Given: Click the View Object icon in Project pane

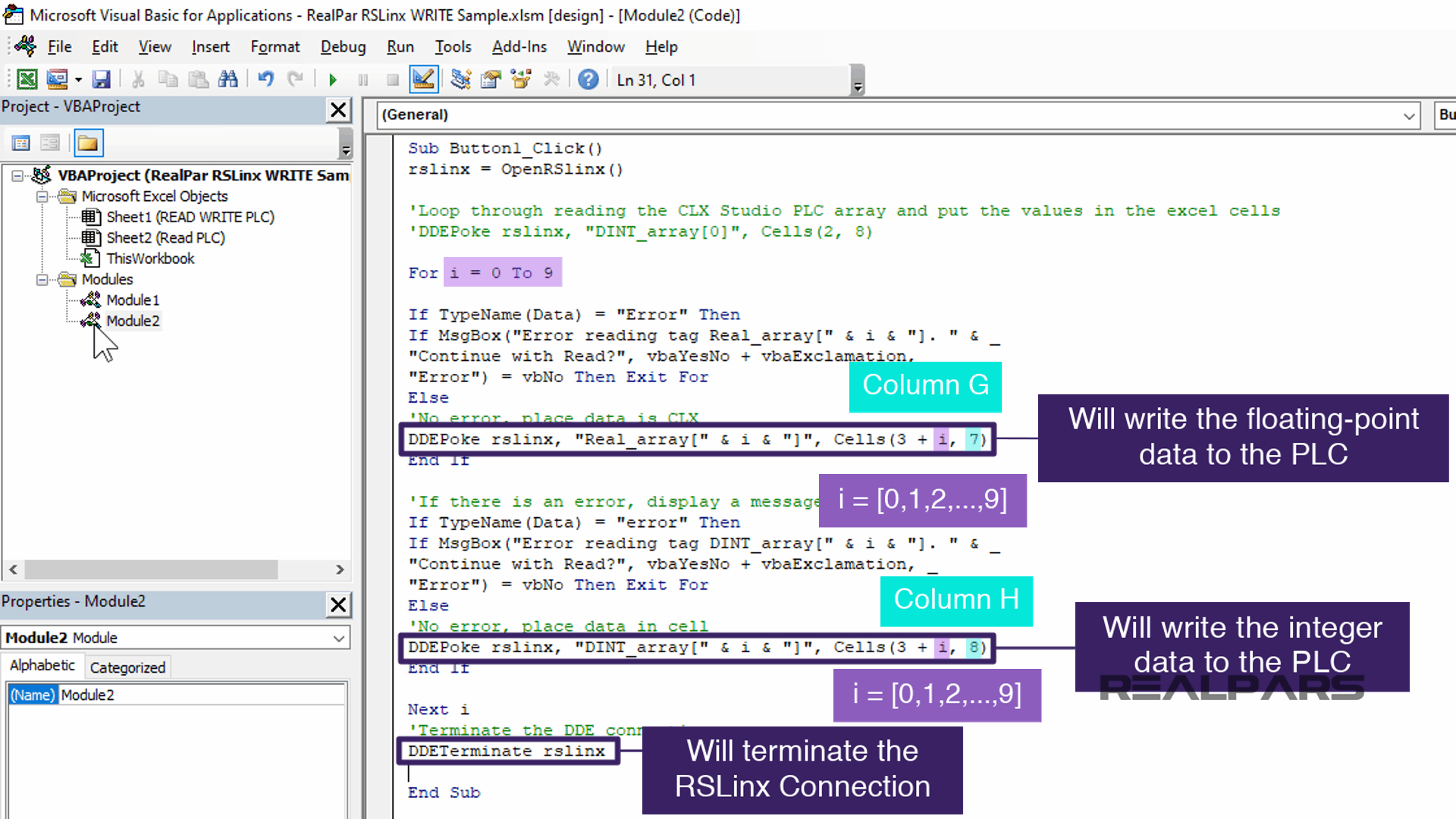Looking at the screenshot, I should coord(50,143).
